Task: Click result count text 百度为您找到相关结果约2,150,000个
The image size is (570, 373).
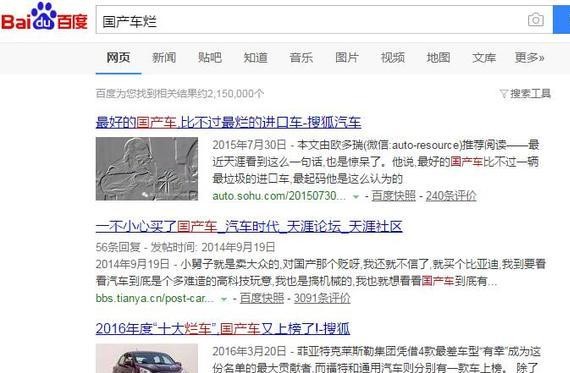Action: click(x=180, y=94)
